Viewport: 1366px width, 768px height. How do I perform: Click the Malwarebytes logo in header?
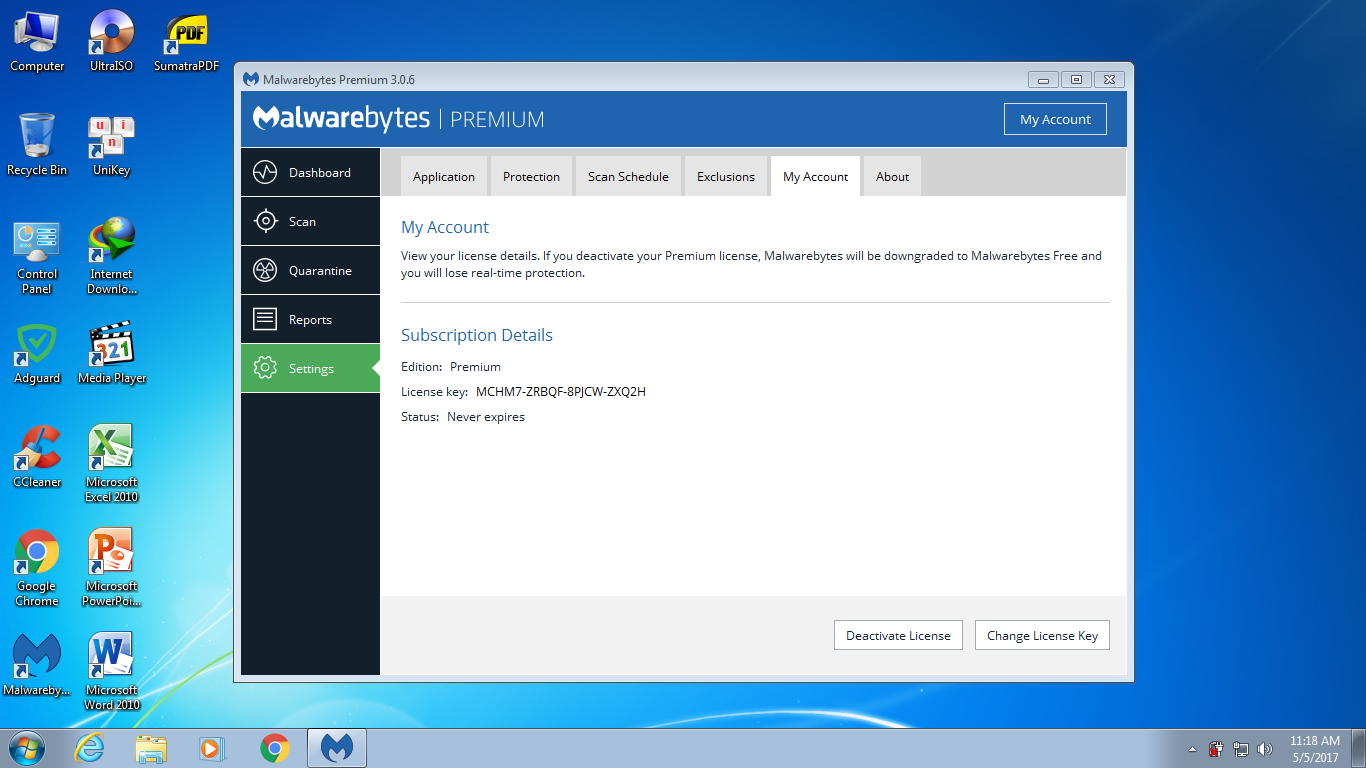click(x=341, y=118)
